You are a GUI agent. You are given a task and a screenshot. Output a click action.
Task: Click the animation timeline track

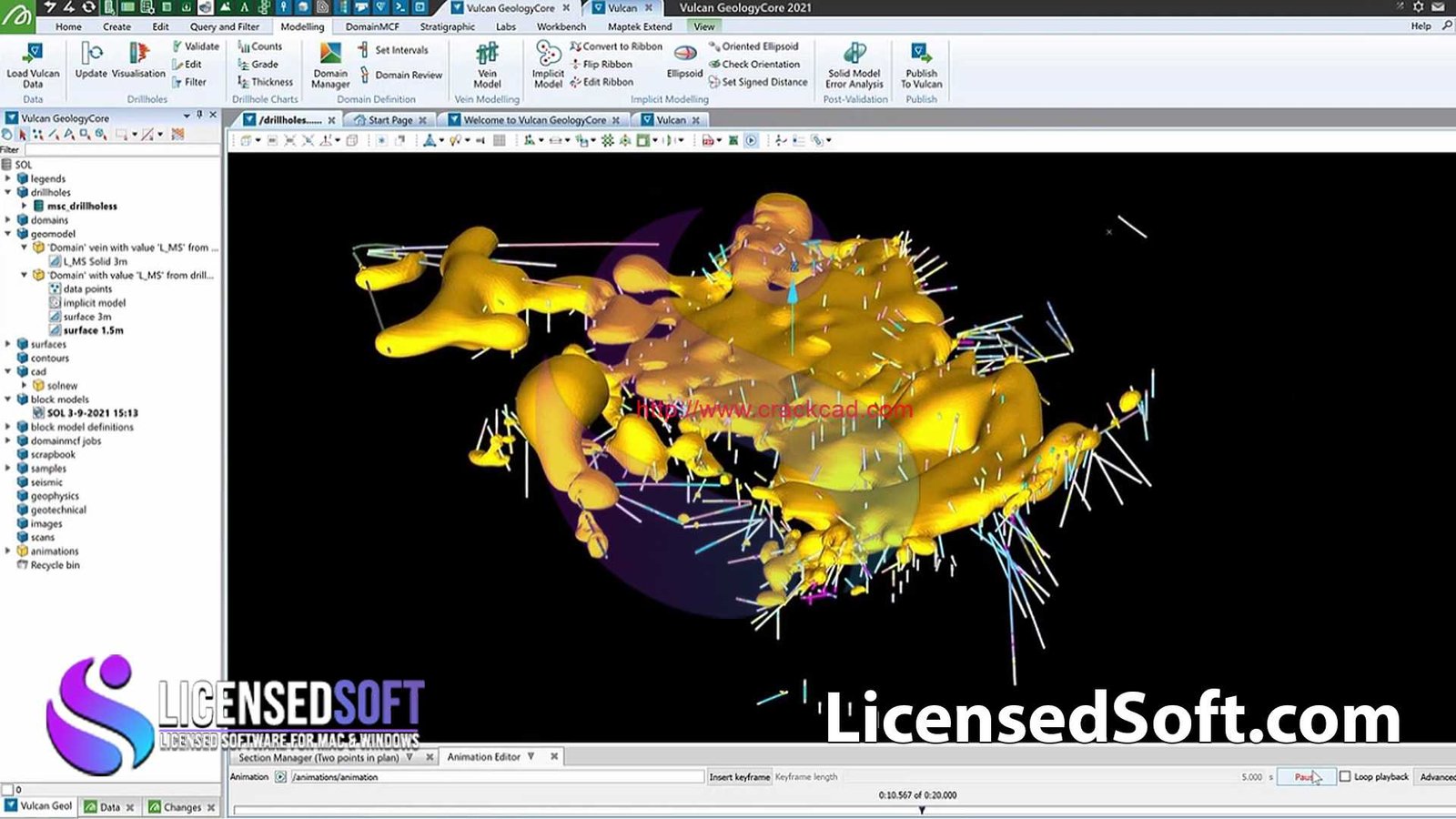tap(844, 810)
